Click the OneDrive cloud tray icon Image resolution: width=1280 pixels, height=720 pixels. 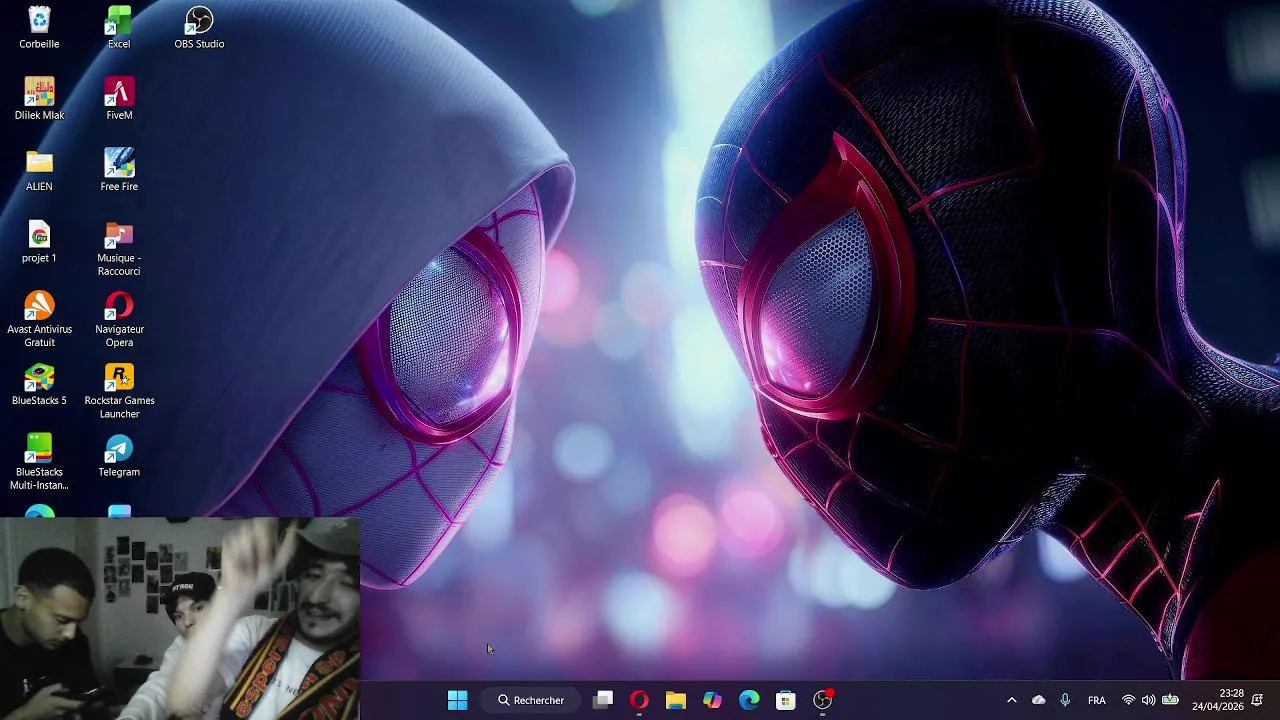pos(1038,700)
